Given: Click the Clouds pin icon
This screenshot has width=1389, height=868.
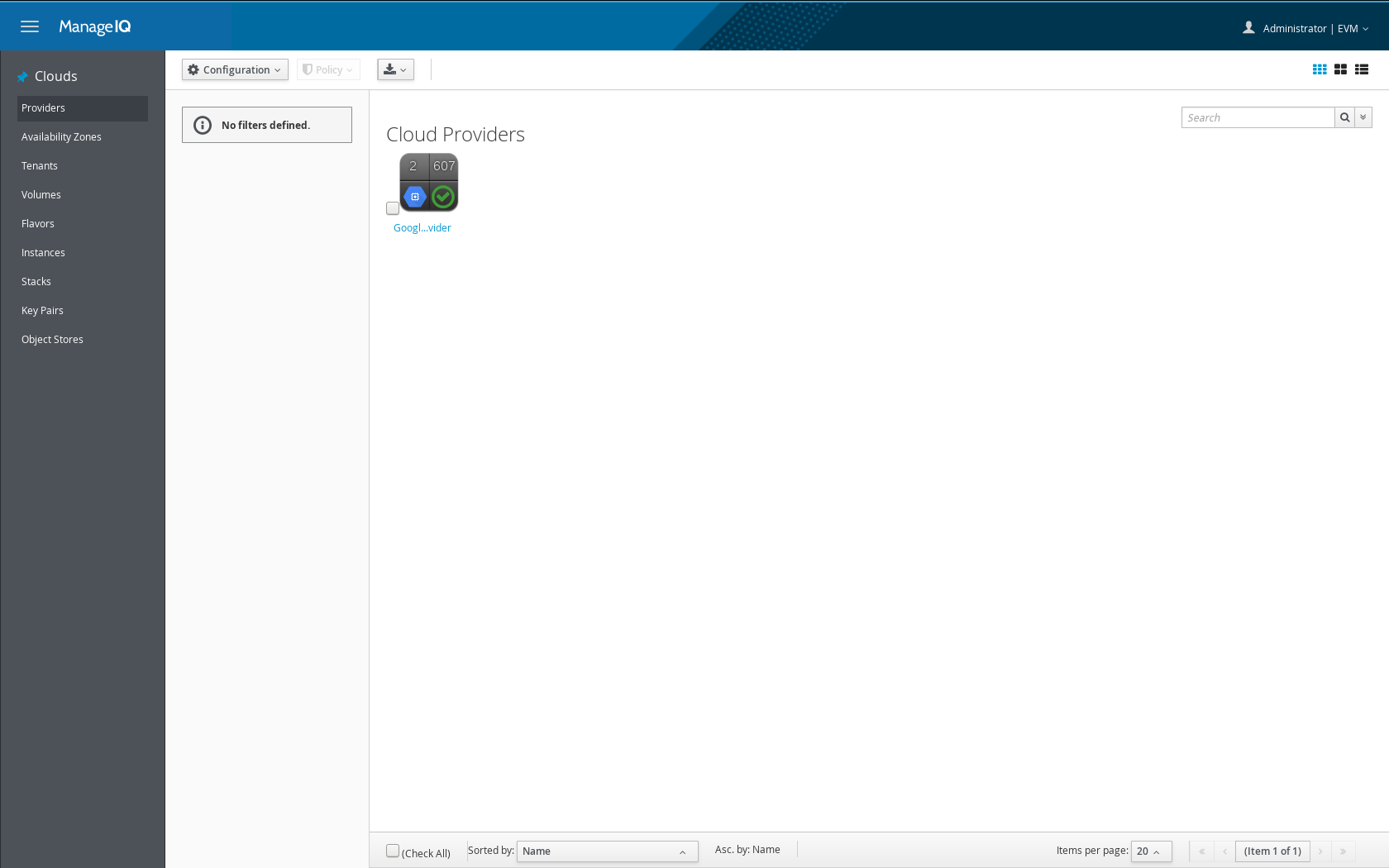Looking at the screenshot, I should (23, 77).
